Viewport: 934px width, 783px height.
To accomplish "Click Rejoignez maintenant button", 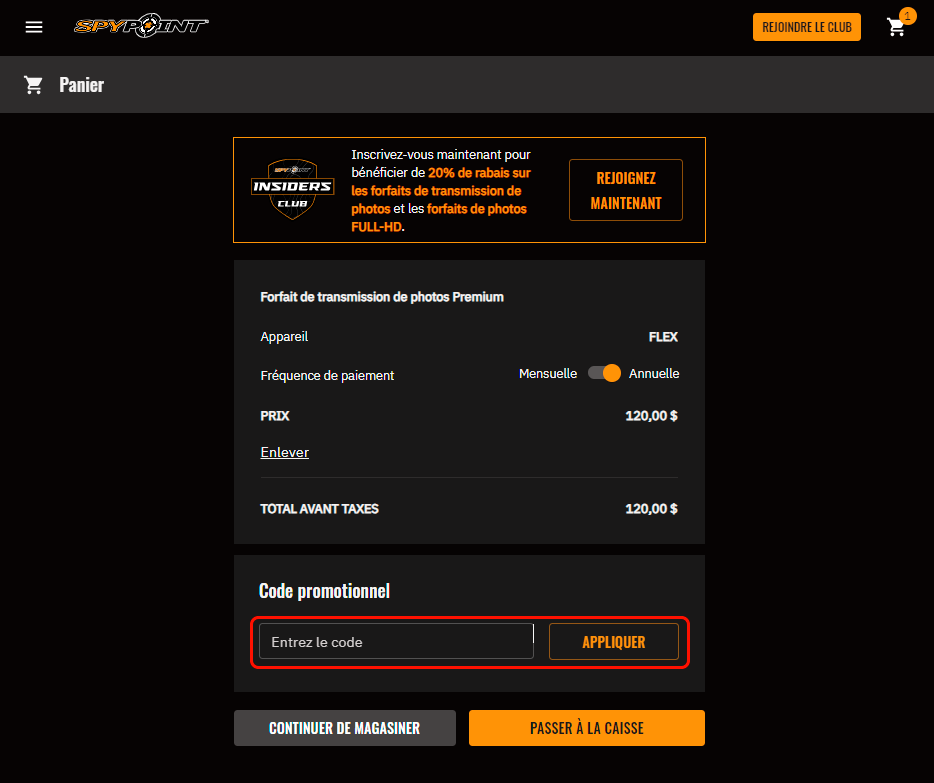I will click(x=625, y=190).
